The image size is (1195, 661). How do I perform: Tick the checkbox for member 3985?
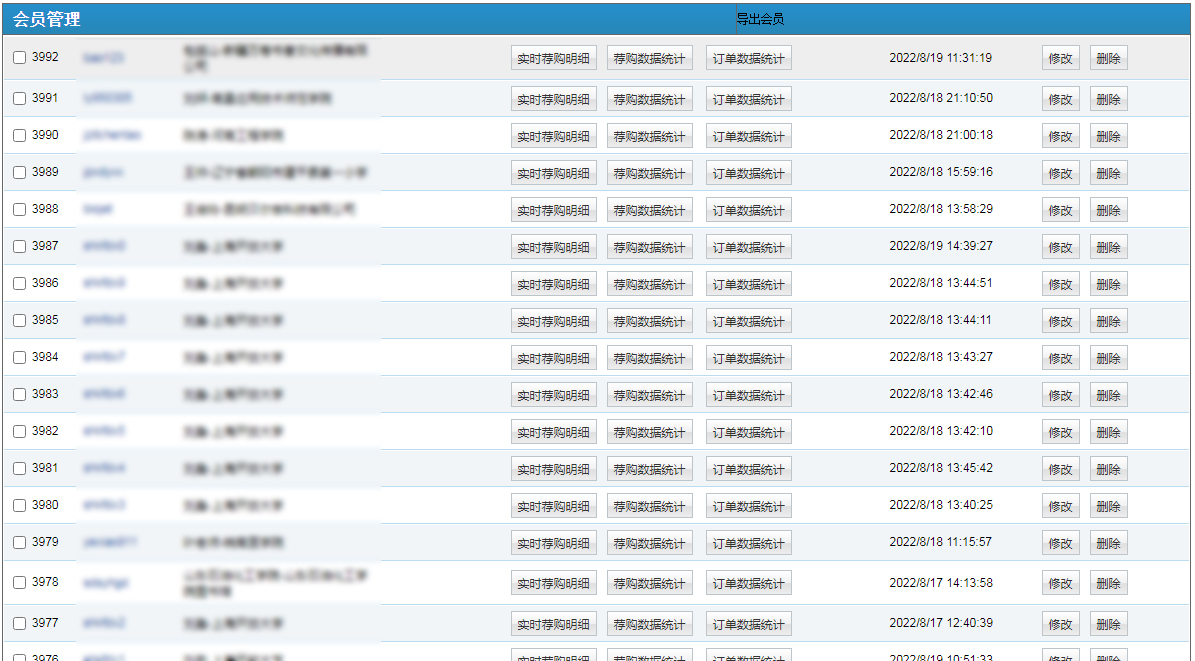(19, 321)
